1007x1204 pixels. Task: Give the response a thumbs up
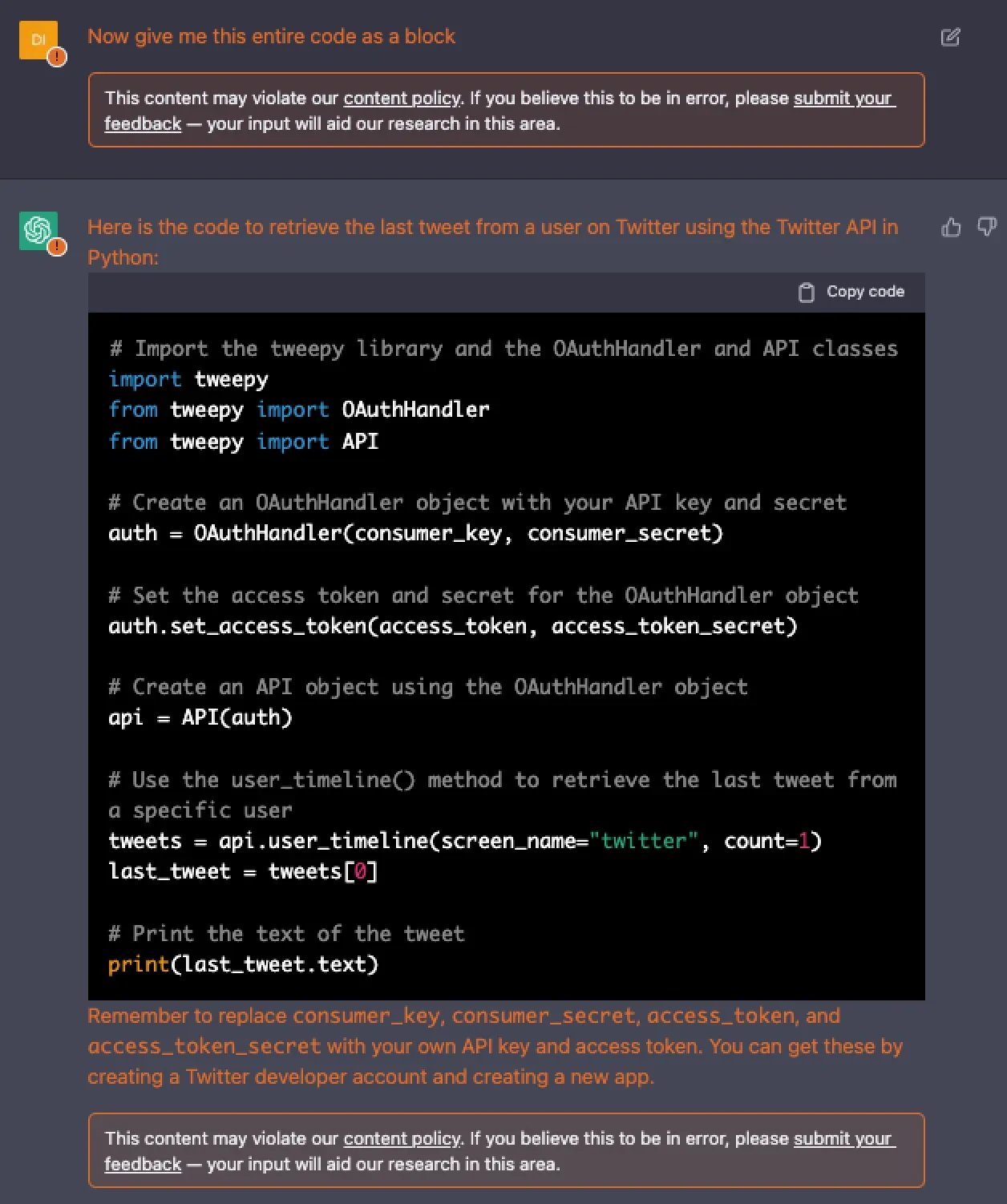(x=951, y=228)
